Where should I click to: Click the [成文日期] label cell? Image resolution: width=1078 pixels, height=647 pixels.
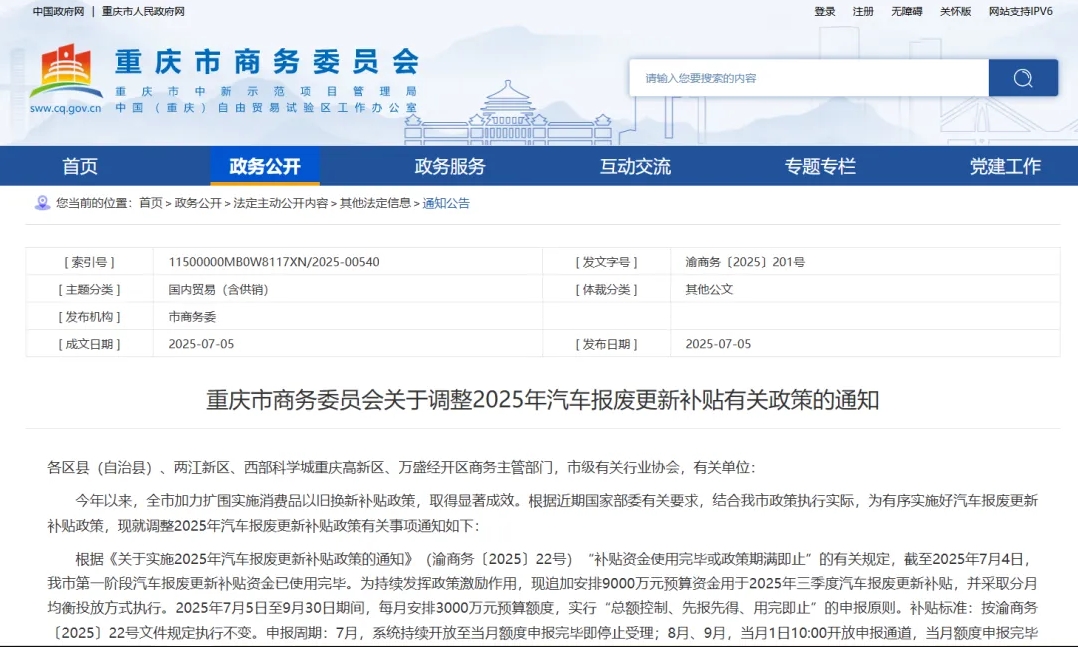[x=89, y=344]
